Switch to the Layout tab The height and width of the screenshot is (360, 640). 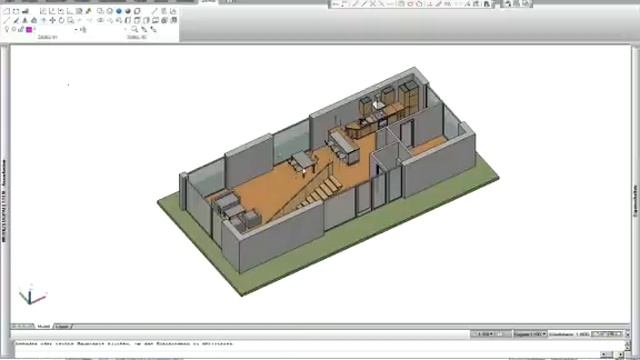[x=62, y=326]
